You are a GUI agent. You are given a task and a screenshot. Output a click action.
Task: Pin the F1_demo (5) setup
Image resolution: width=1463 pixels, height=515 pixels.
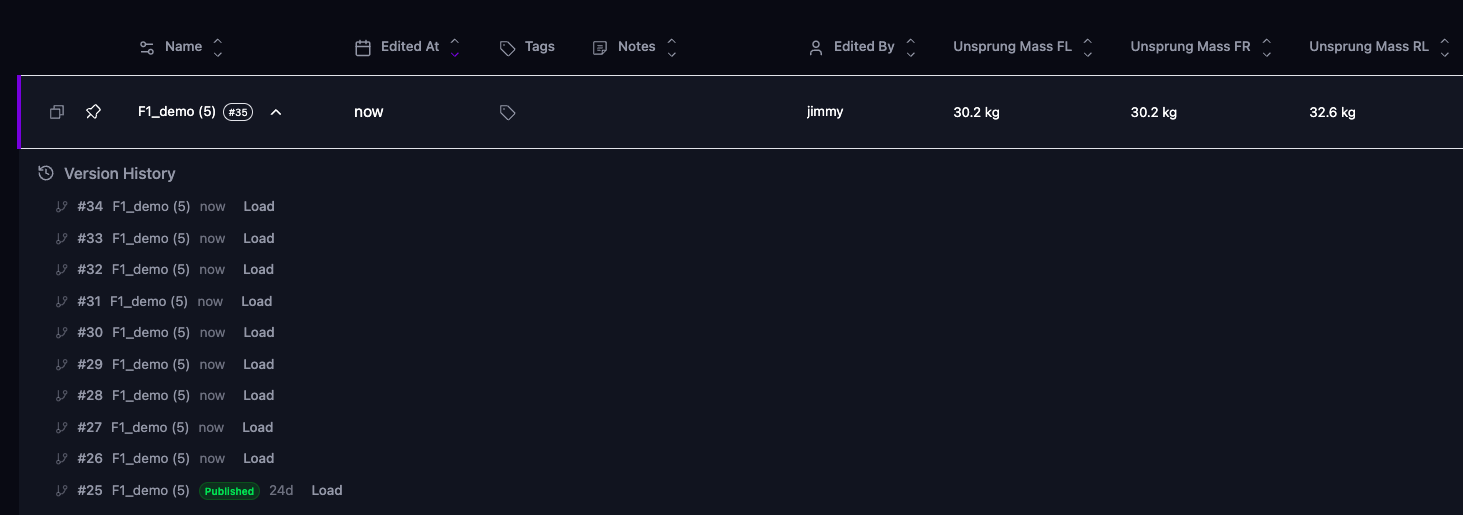[93, 112]
